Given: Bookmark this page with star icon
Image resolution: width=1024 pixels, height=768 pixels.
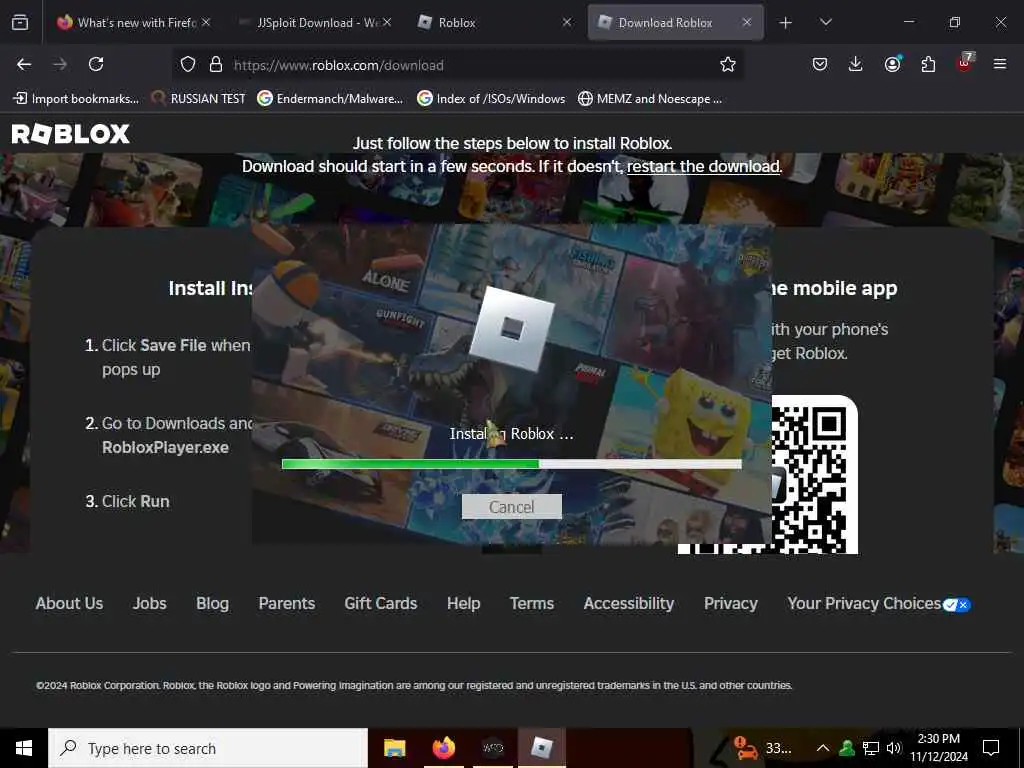Looking at the screenshot, I should click(x=728, y=64).
